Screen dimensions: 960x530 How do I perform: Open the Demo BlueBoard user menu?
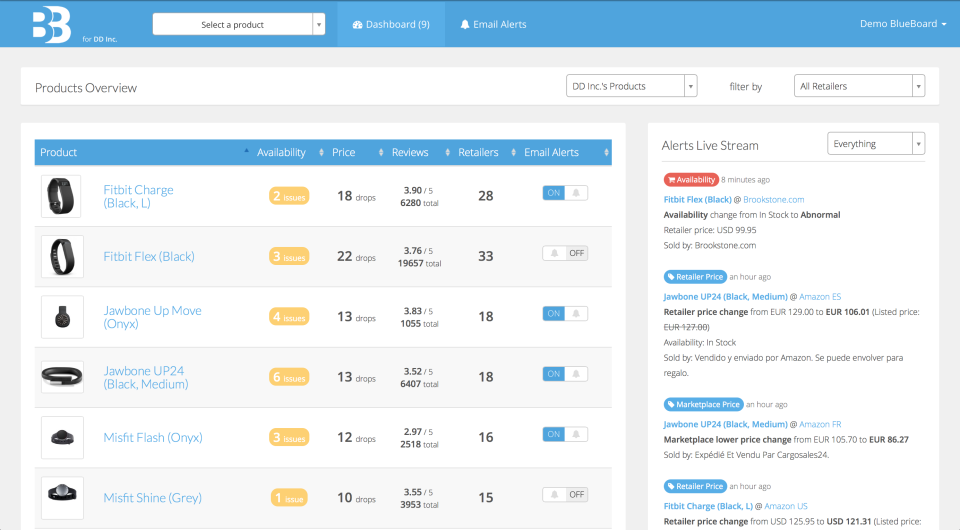903,24
